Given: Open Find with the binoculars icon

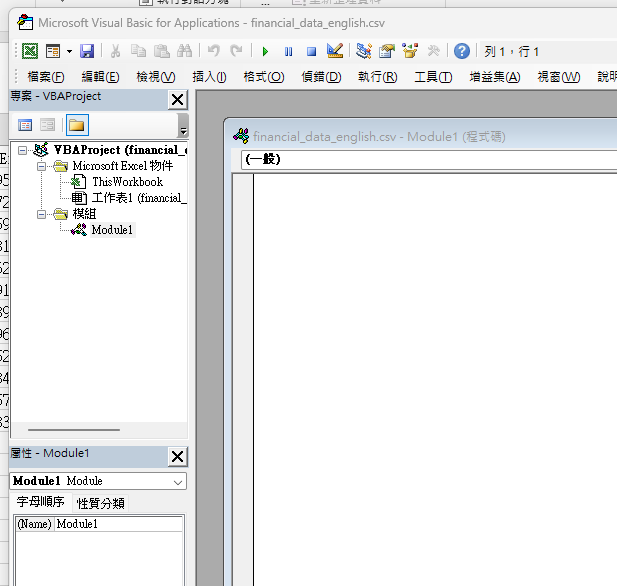Looking at the screenshot, I should [x=184, y=51].
